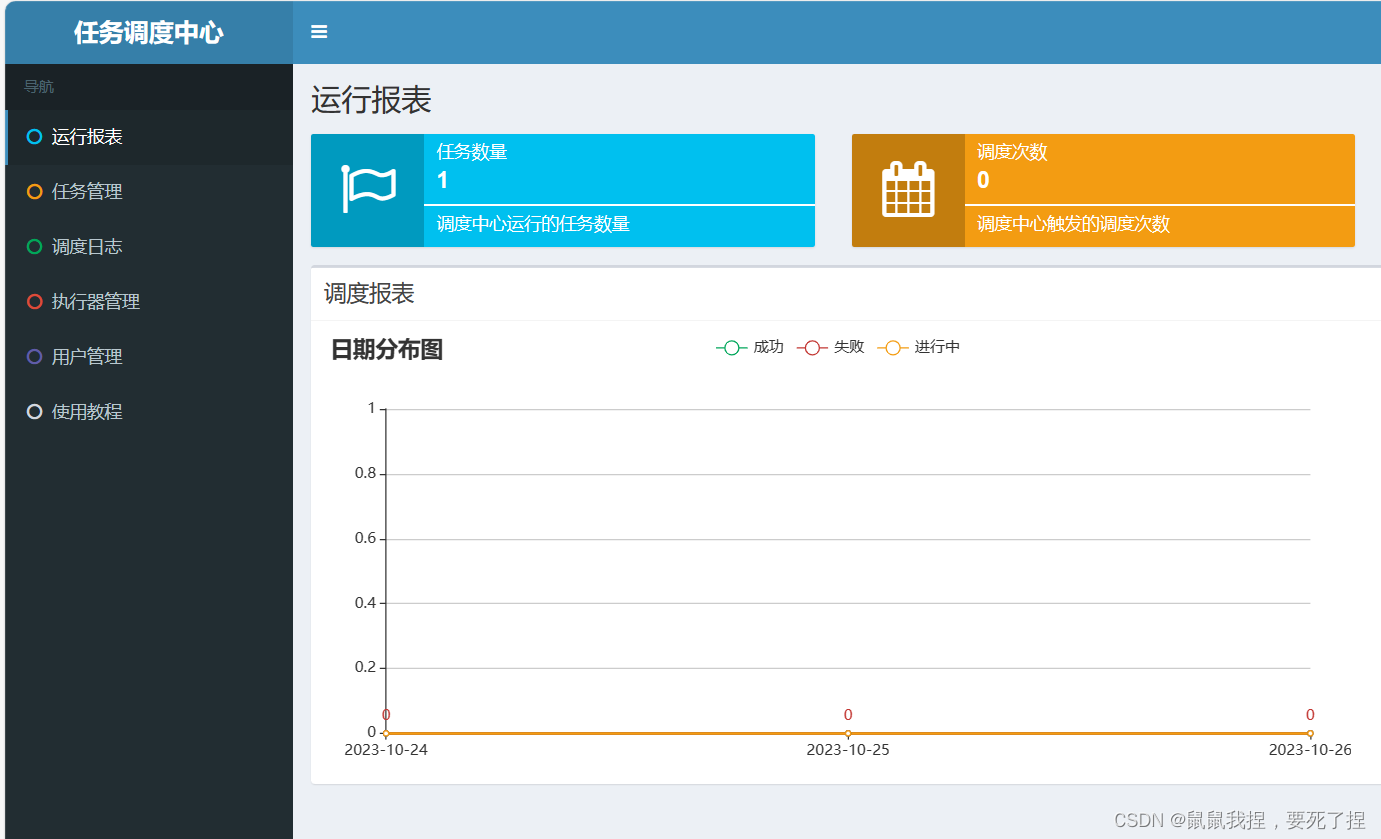Click the chart data point at 2023-10-26
Image resolution: width=1381 pixels, height=839 pixels.
pyautogui.click(x=1310, y=733)
